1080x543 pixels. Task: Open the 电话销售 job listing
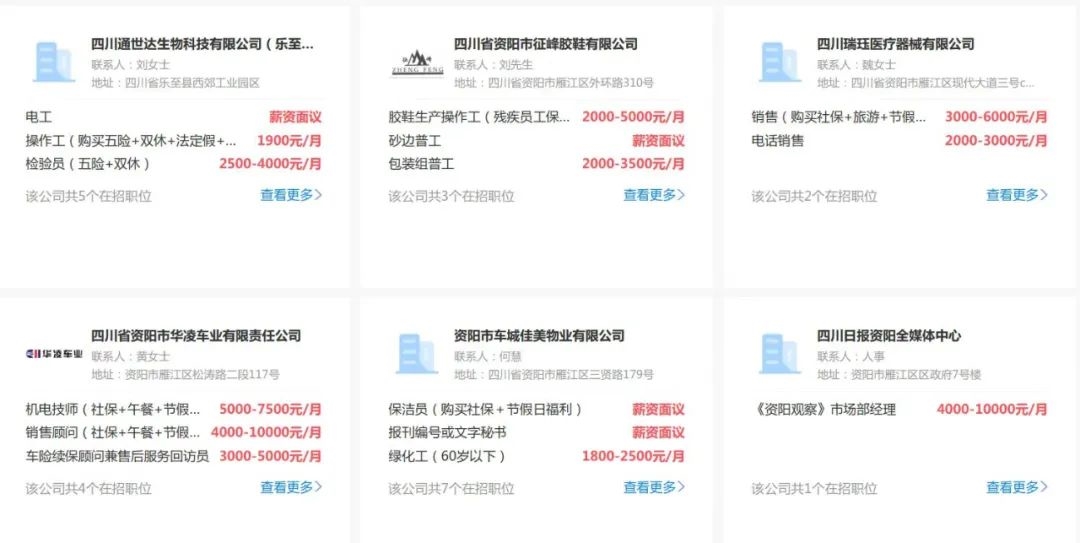(x=778, y=141)
